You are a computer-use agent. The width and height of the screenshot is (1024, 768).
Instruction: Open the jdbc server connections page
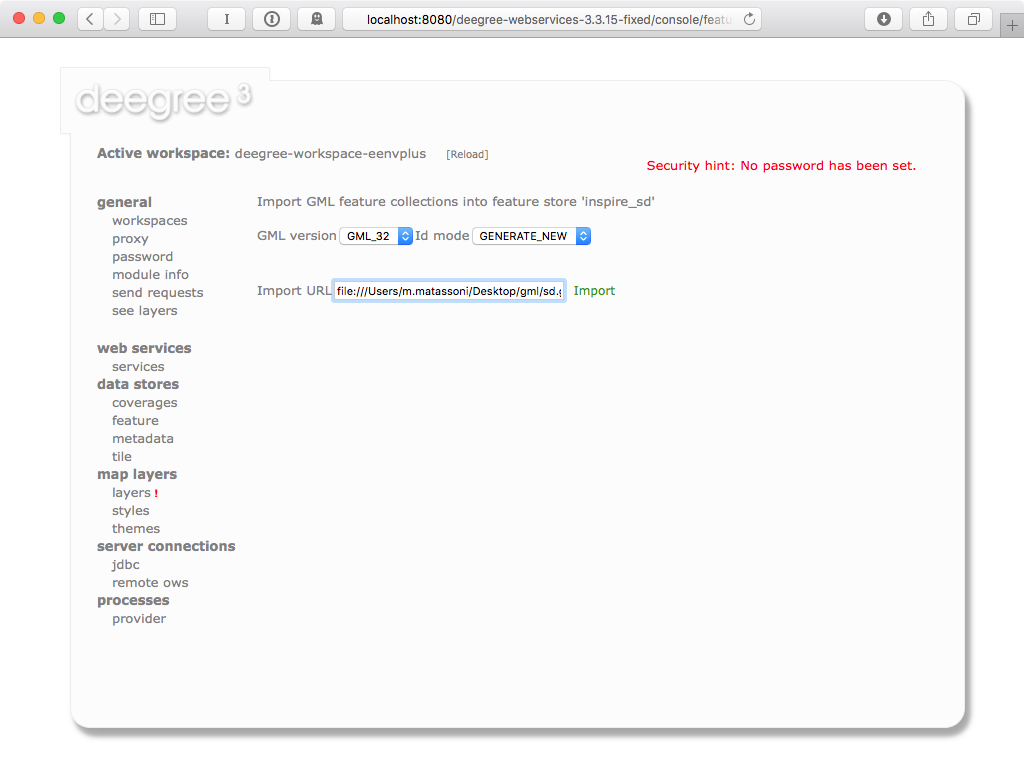click(125, 565)
